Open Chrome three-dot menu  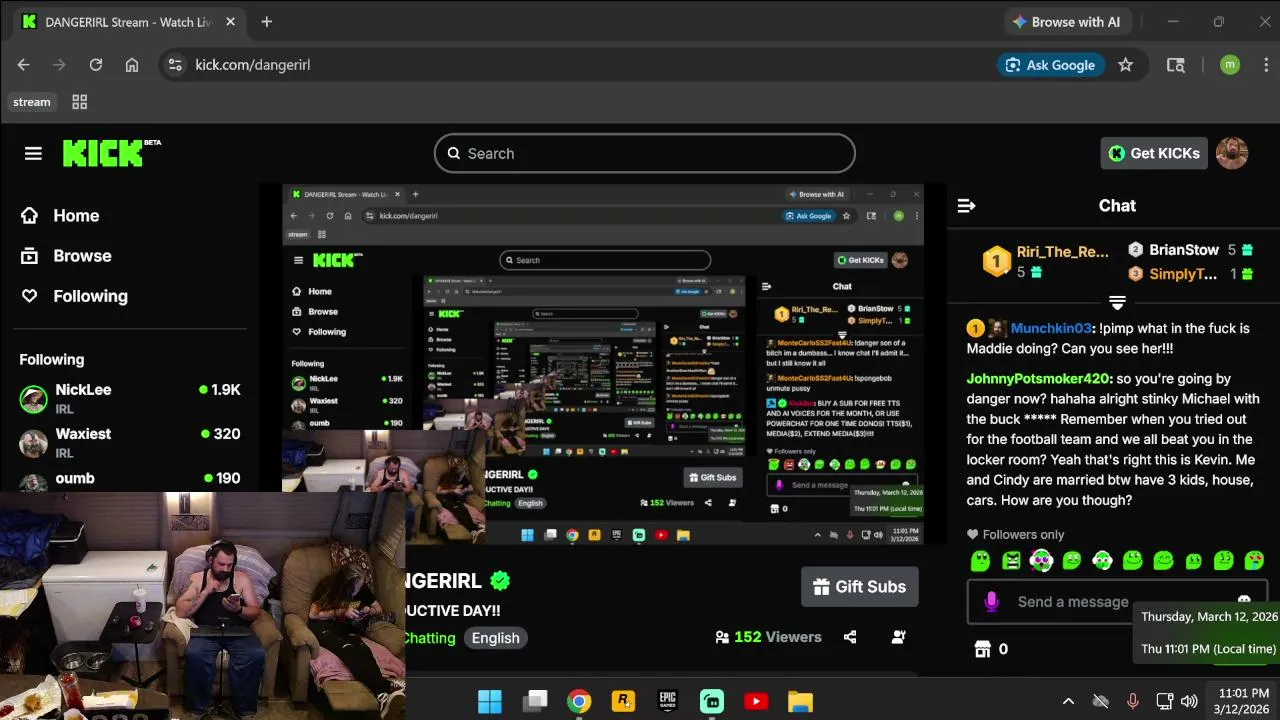pyautogui.click(x=1267, y=65)
